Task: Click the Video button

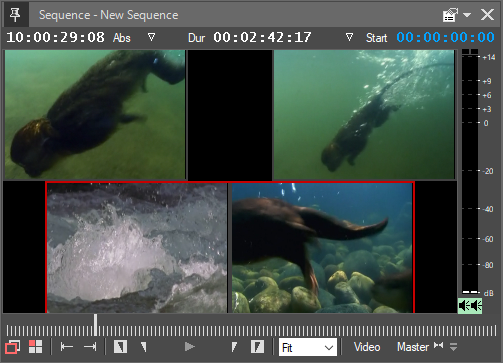Action: point(367,347)
